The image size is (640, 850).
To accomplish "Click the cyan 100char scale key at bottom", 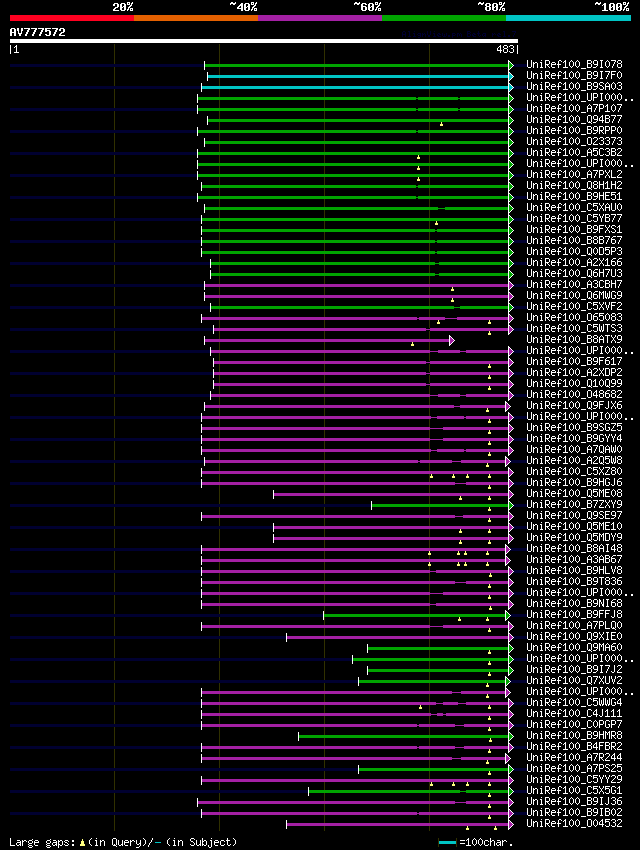I will [x=447, y=842].
